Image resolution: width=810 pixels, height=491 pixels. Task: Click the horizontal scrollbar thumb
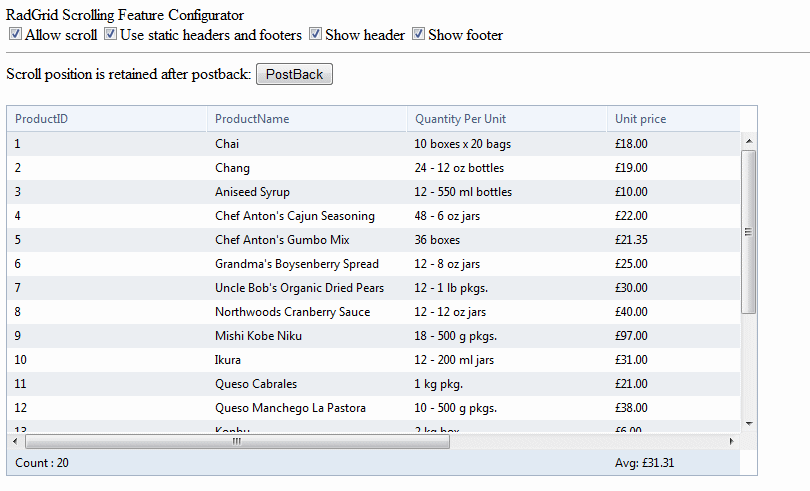coord(237,440)
